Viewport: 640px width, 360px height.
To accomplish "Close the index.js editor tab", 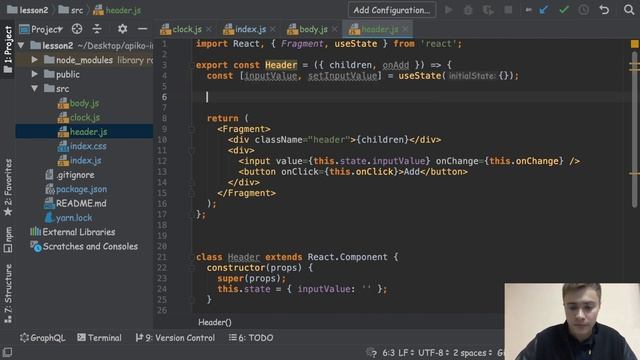I will click(273, 29).
